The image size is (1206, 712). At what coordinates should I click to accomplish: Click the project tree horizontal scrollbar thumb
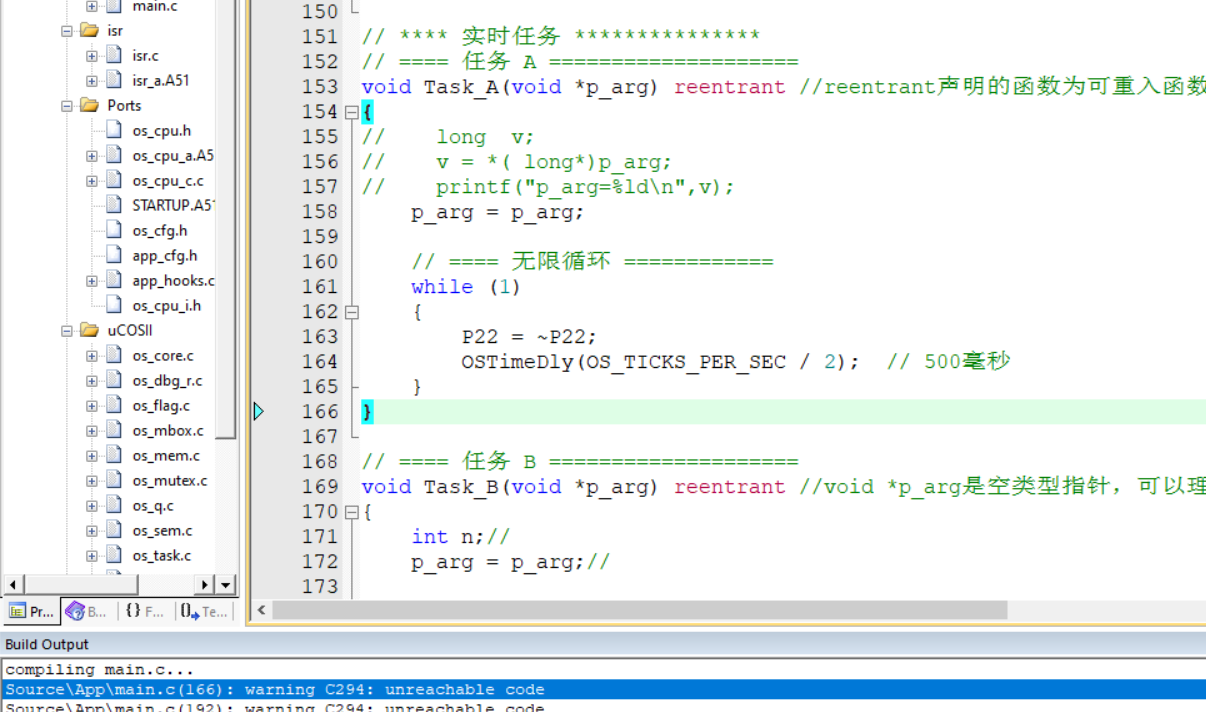click(81, 585)
